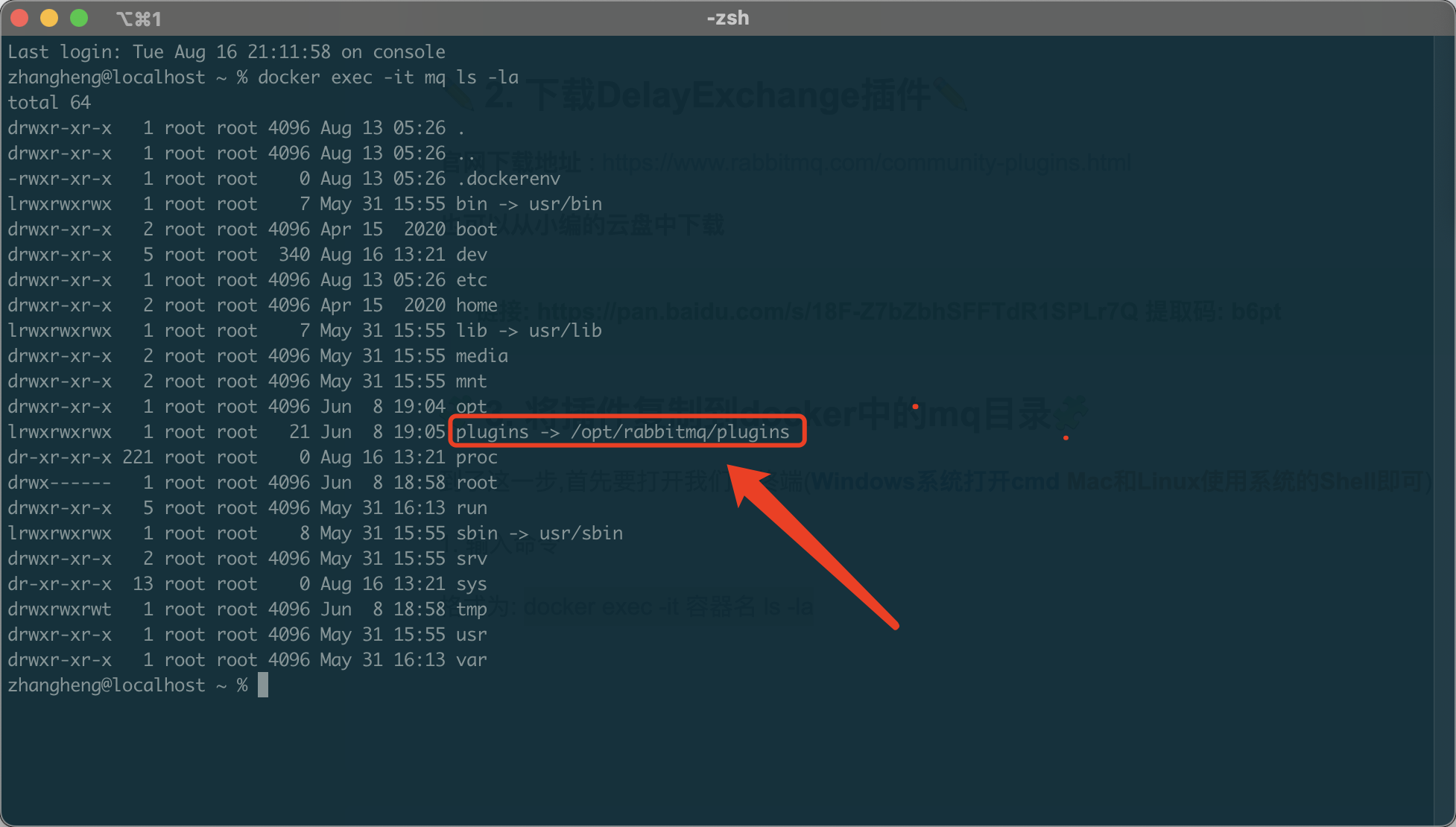1456x827 pixels.
Task: Click the ⌥⌘1 tab shortcut badge
Action: 139,18
